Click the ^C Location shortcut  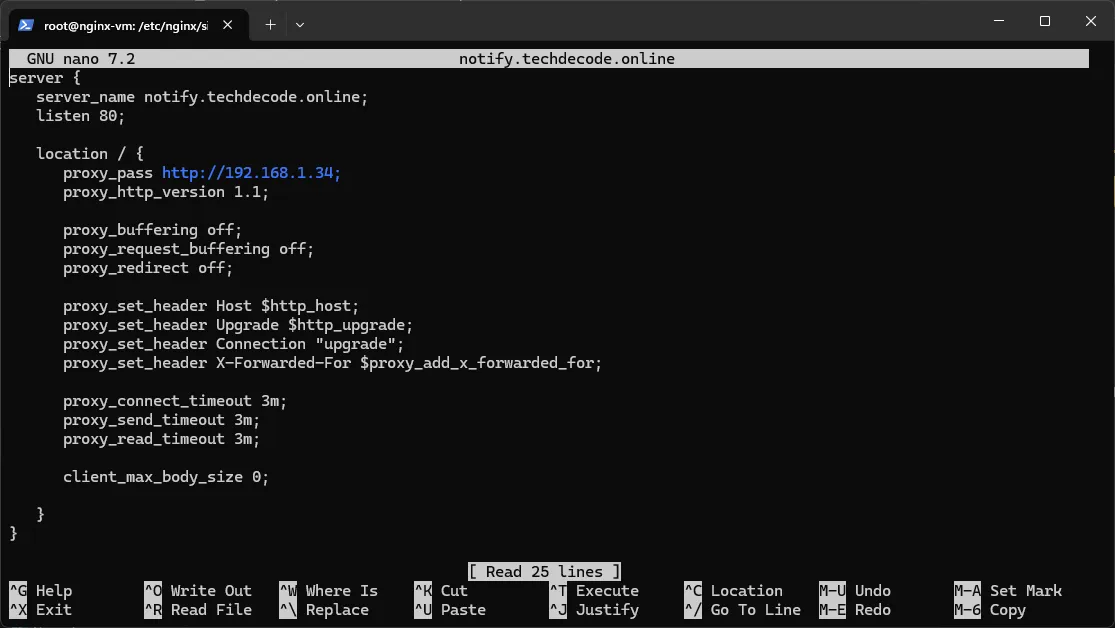[733, 591]
